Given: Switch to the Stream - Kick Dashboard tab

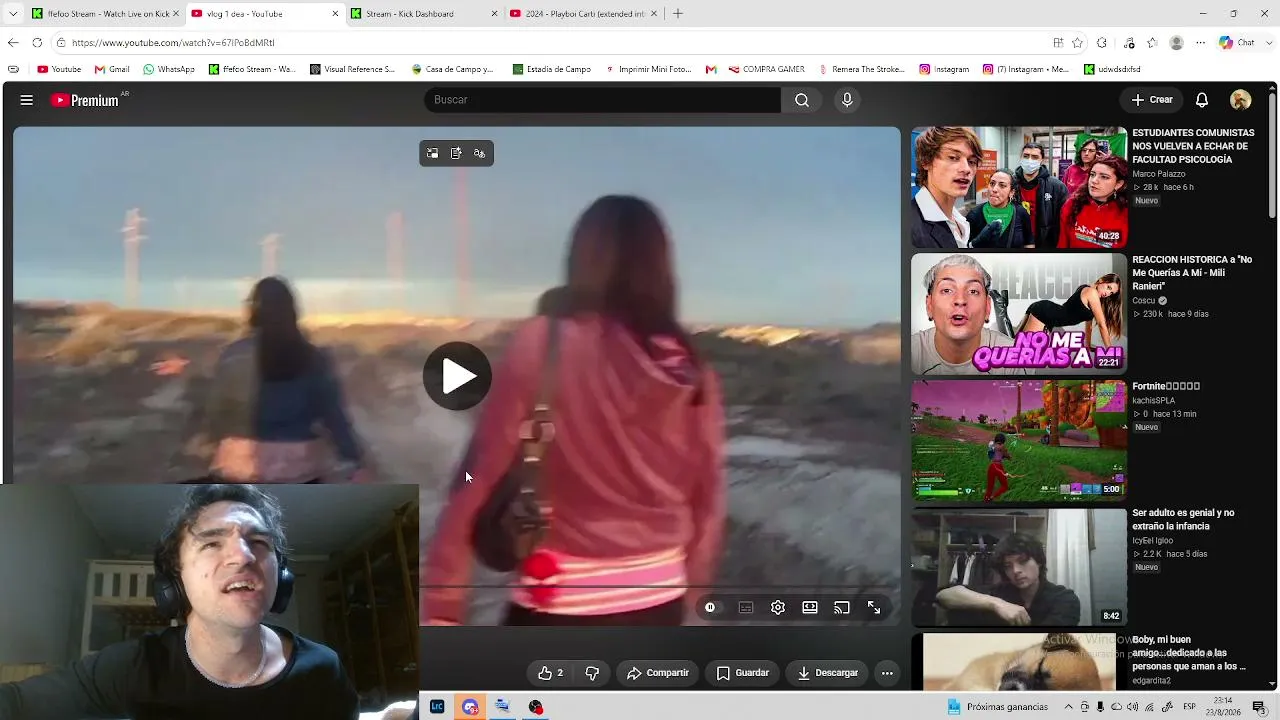Looking at the screenshot, I should [424, 14].
